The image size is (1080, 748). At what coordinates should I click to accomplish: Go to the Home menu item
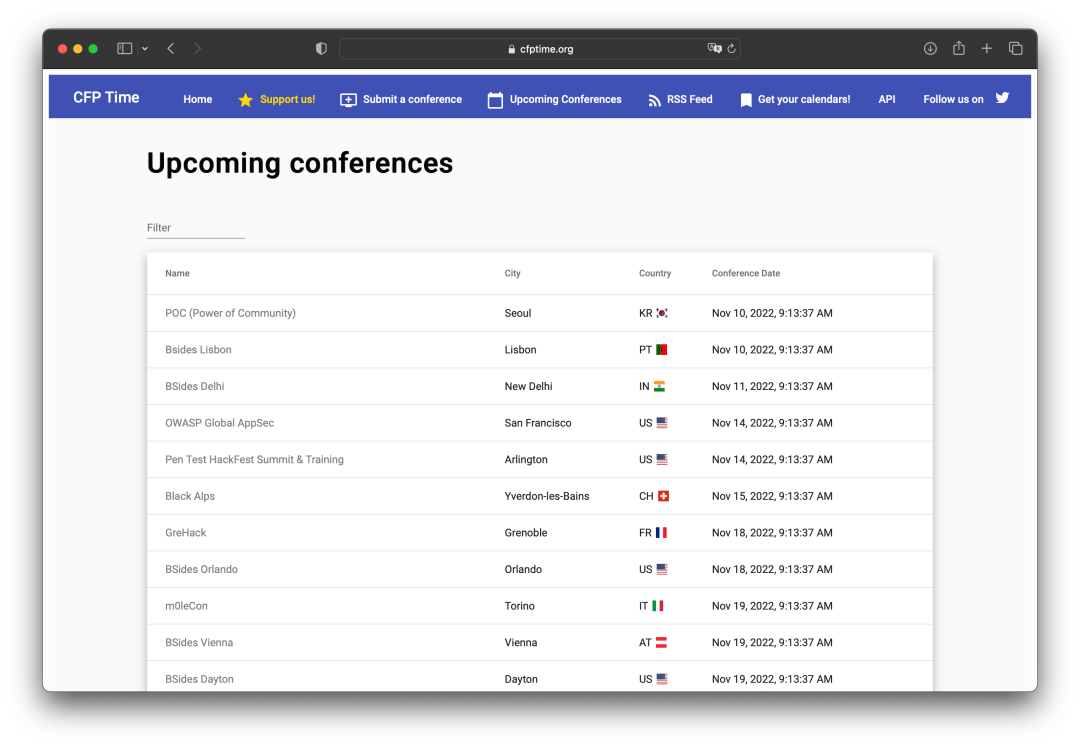[x=198, y=99]
